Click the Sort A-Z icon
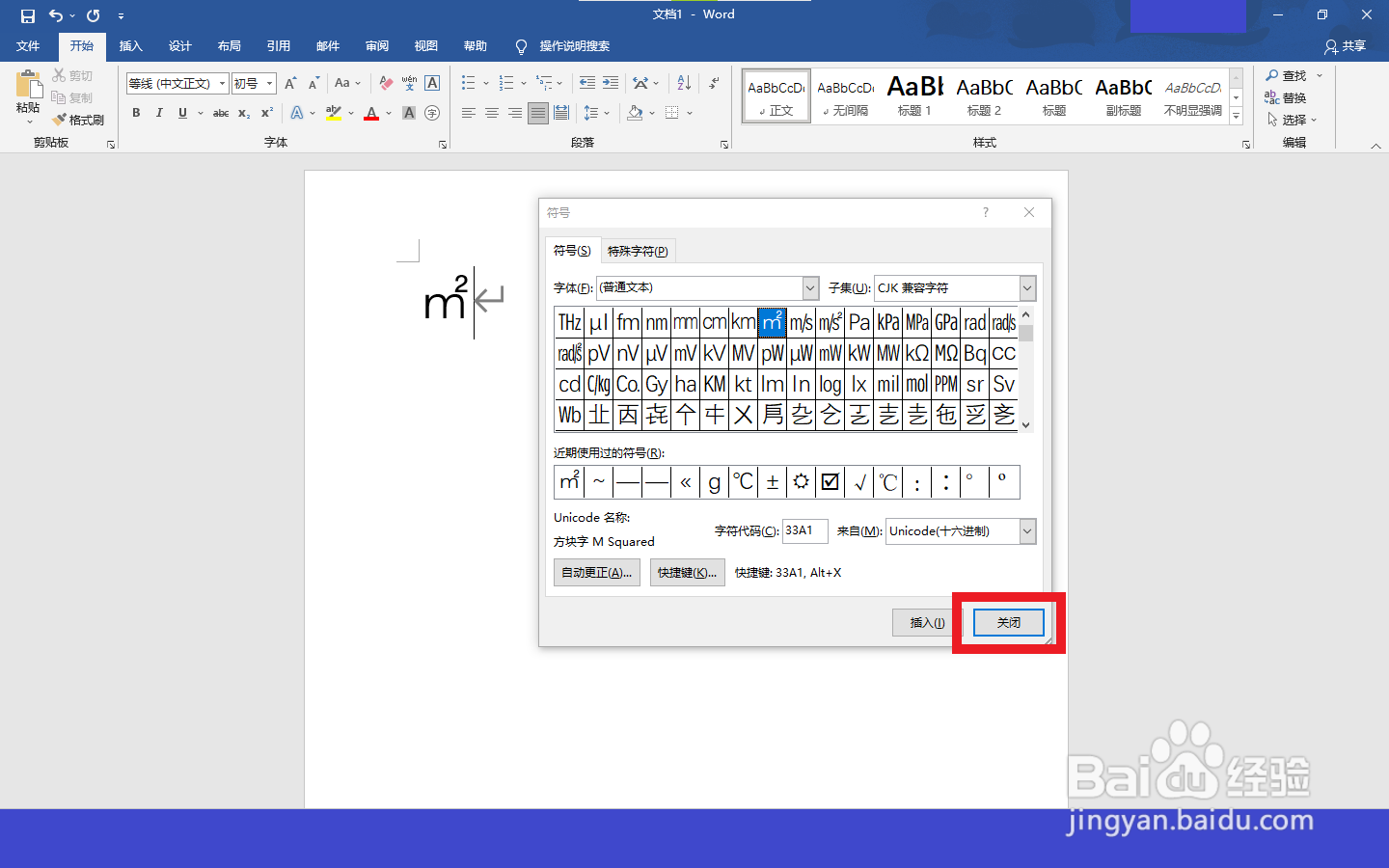 684,83
